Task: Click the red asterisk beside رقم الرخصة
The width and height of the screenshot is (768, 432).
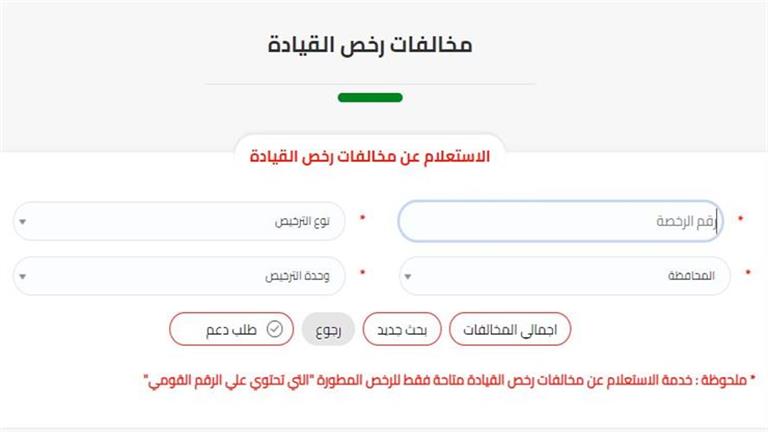Action: [x=741, y=218]
